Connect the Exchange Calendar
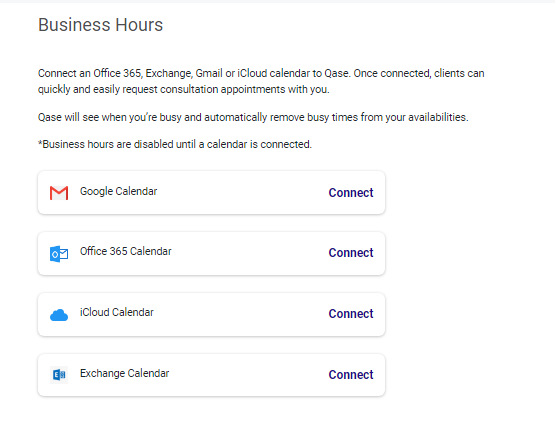The height and width of the screenshot is (436, 555). (351, 375)
